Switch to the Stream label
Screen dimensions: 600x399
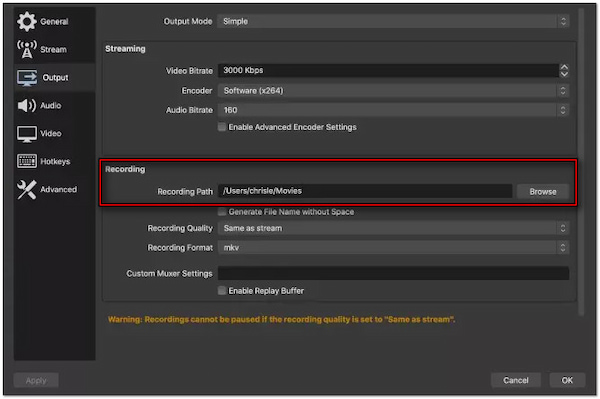pyautogui.click(x=54, y=49)
